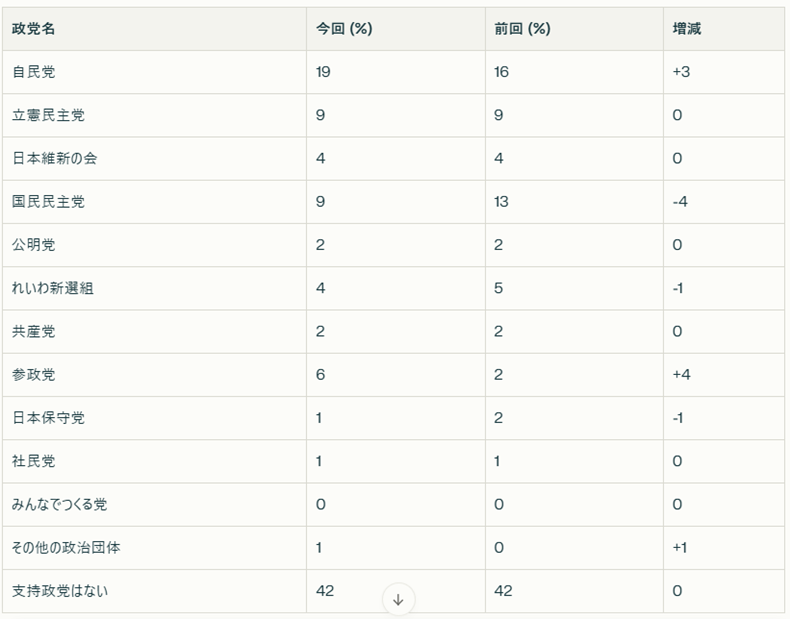Click the -4 change value for 国民民主党
The image size is (790, 619).
click(x=680, y=202)
